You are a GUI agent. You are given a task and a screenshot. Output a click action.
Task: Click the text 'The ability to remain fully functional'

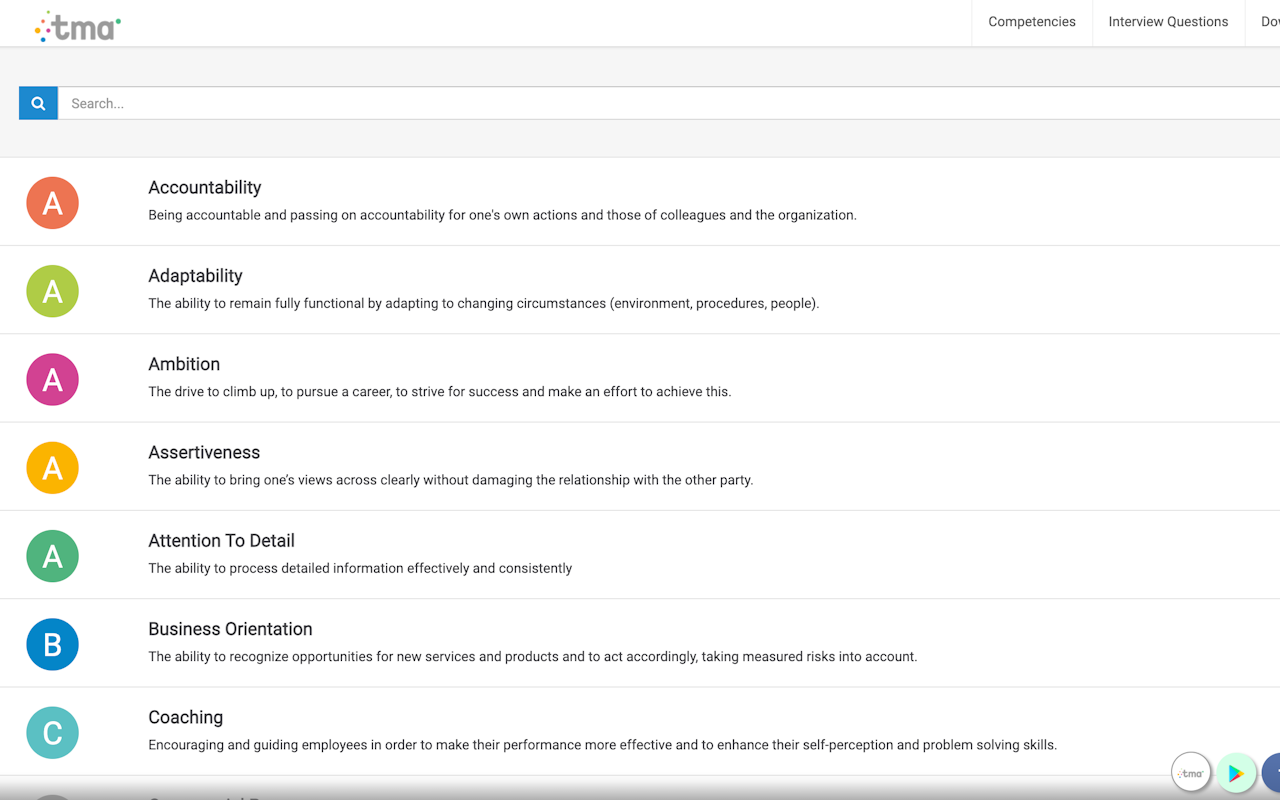click(x=484, y=303)
